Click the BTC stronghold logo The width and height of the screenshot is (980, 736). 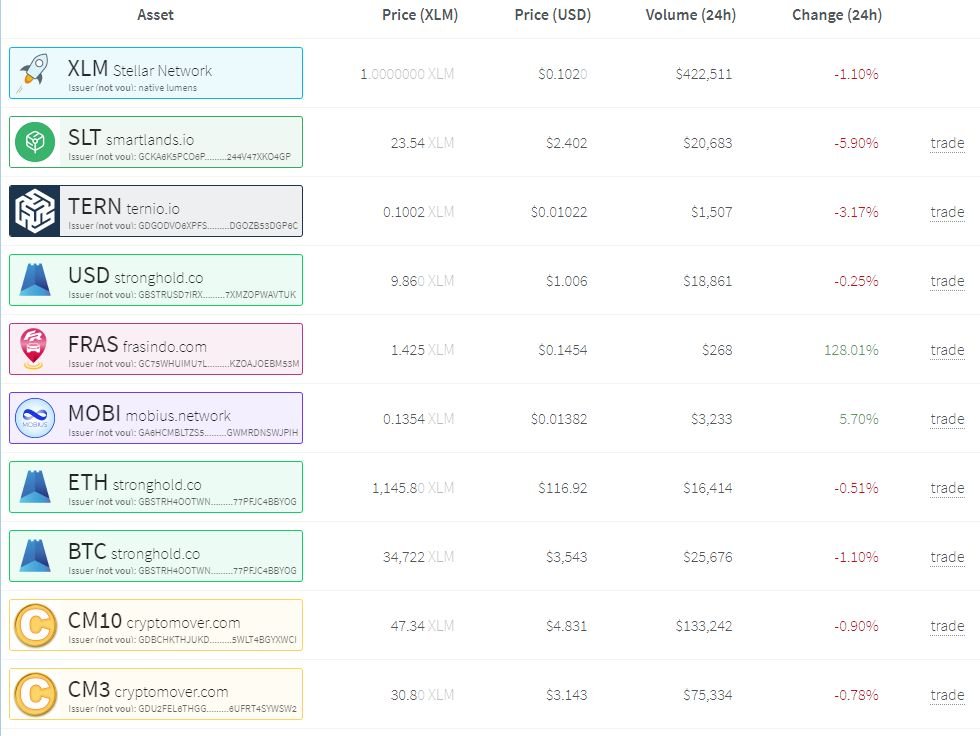[35, 555]
